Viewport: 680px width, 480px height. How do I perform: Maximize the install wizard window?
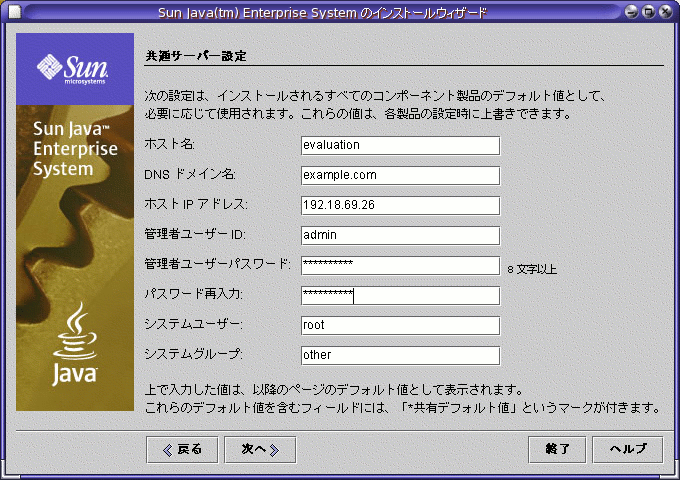click(x=648, y=12)
